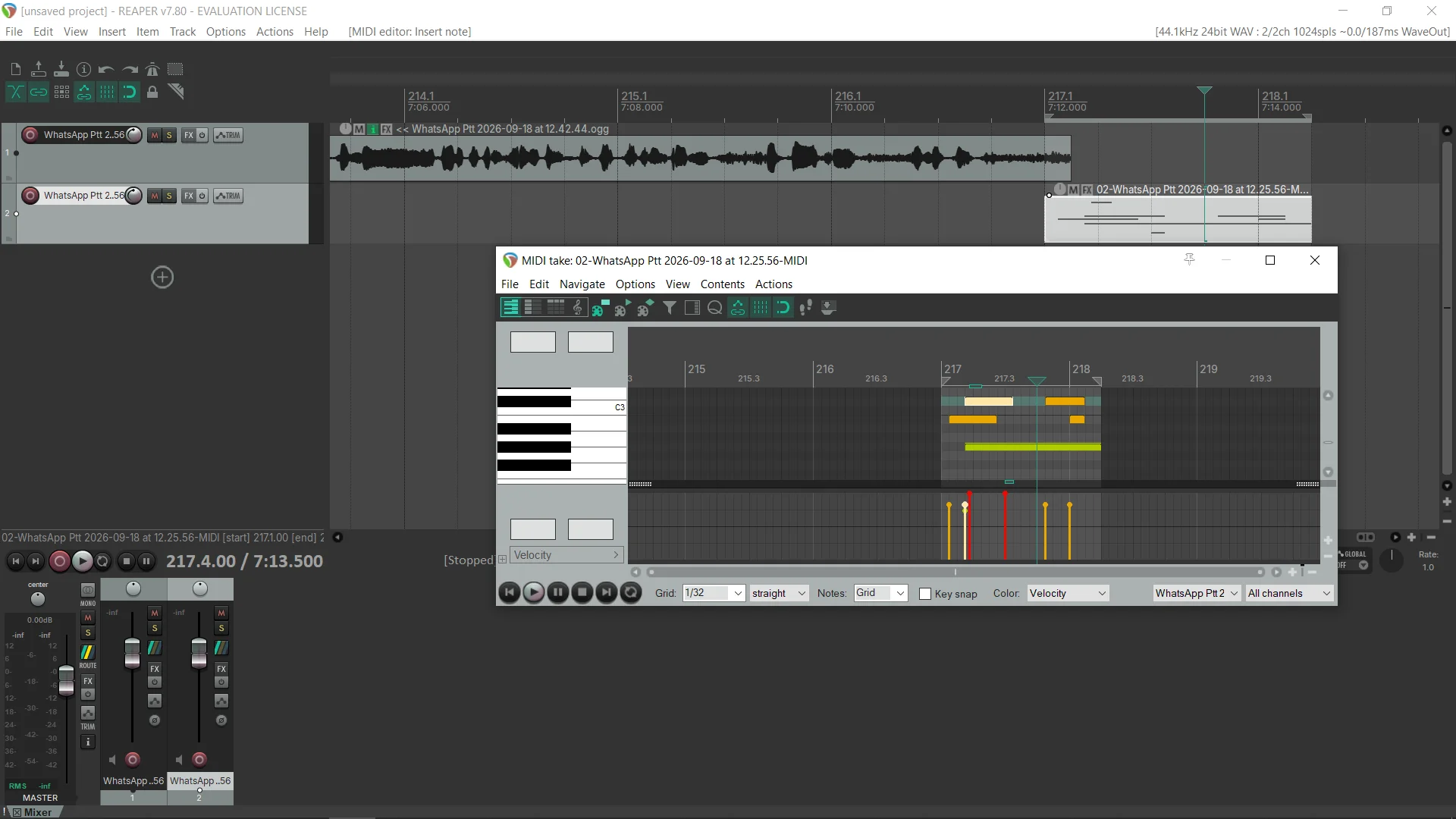Add CC lane with plus icon beside Velocity

point(502,560)
